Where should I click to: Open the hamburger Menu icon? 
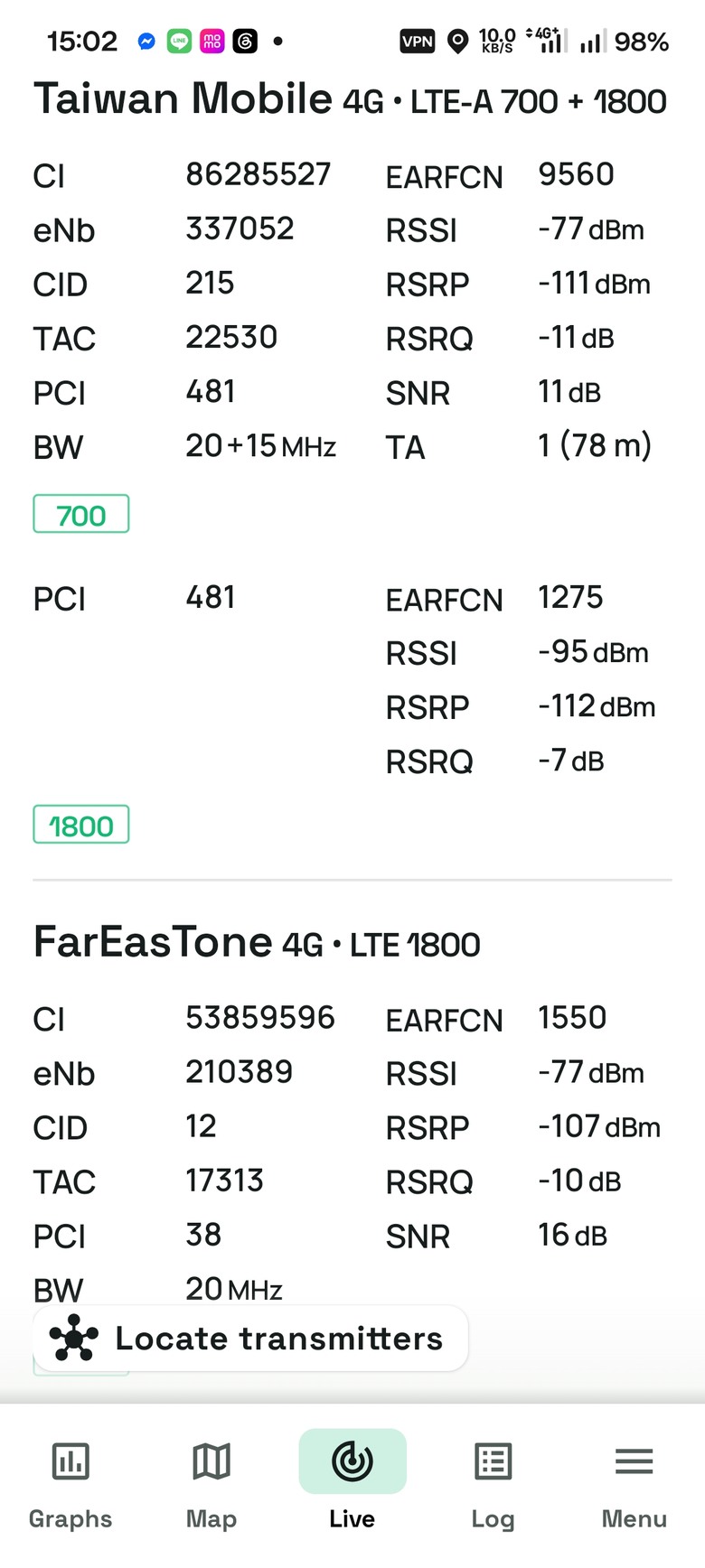click(x=634, y=1461)
